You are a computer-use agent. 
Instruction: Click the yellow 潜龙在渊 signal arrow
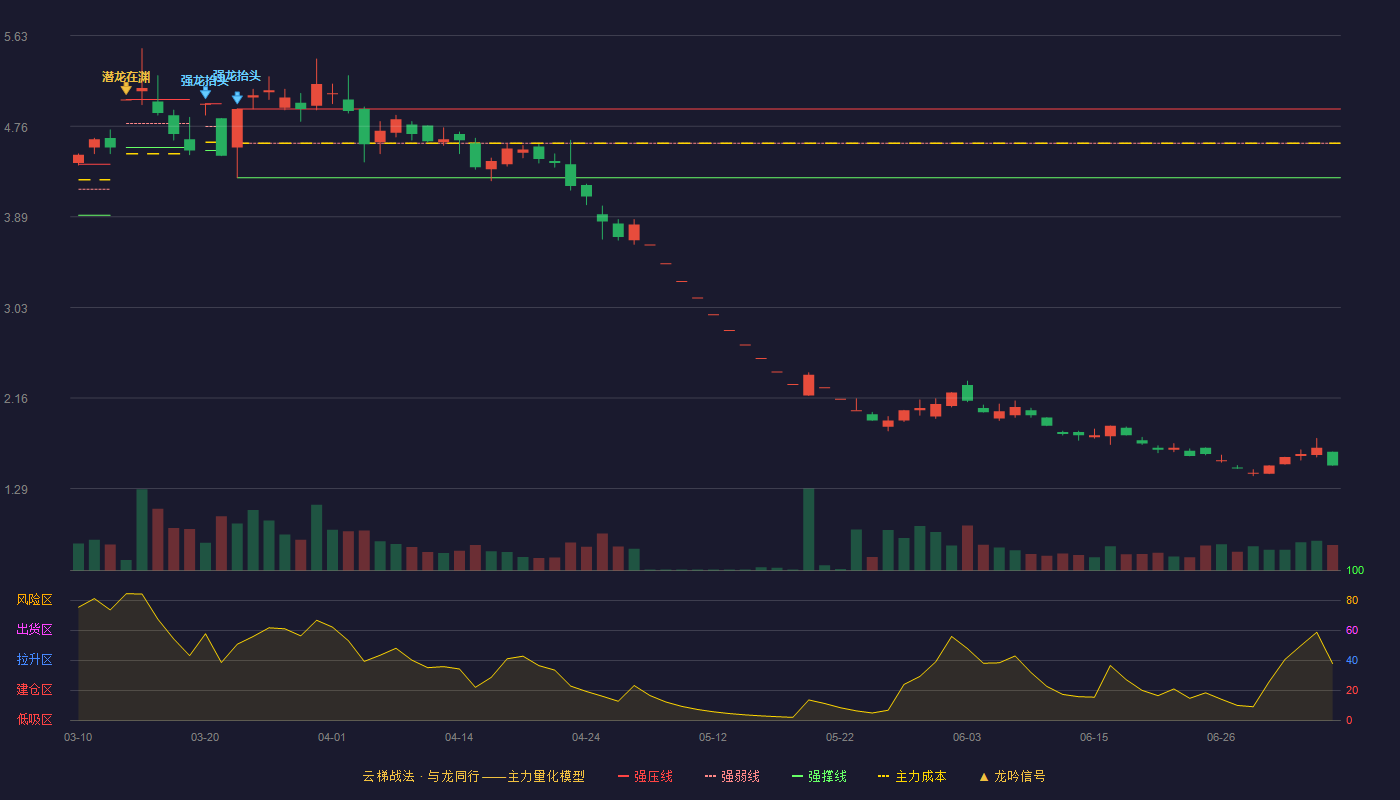pos(126,89)
